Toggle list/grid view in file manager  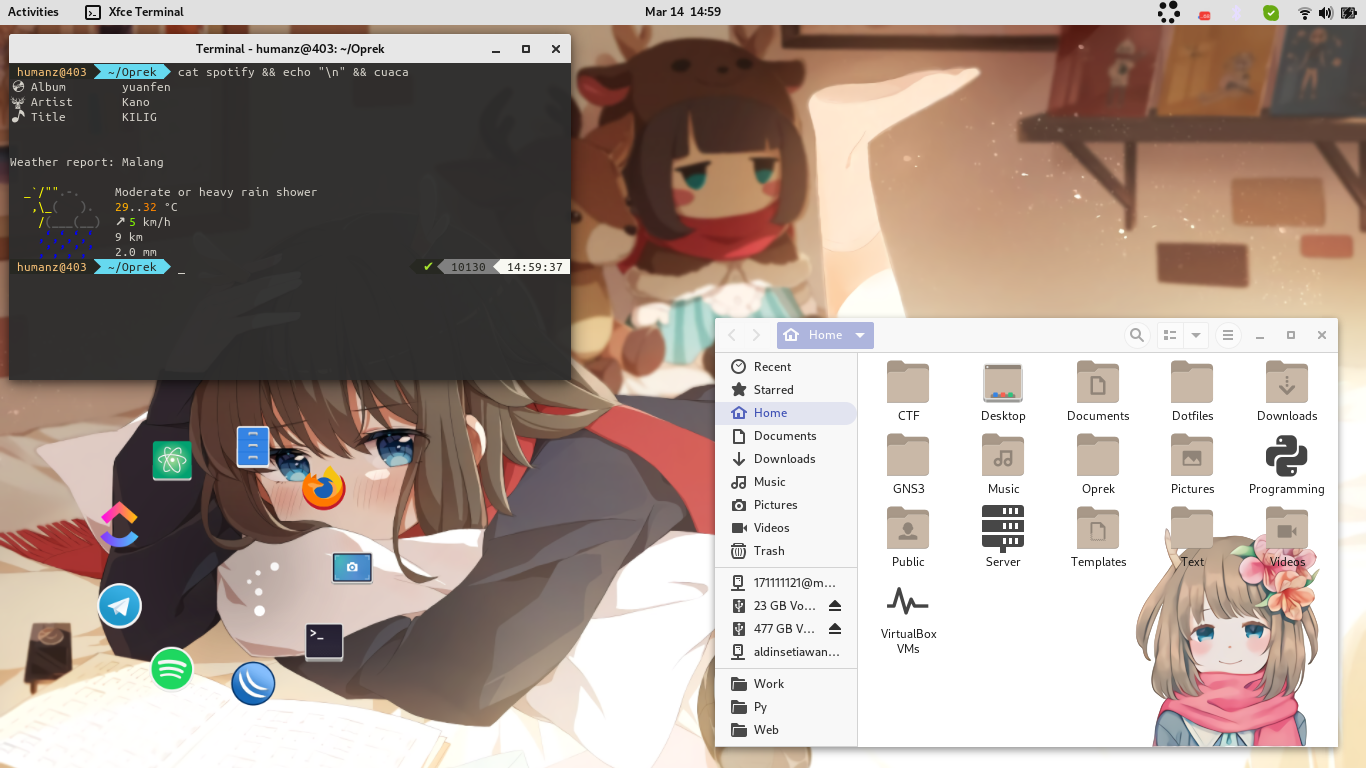1170,335
